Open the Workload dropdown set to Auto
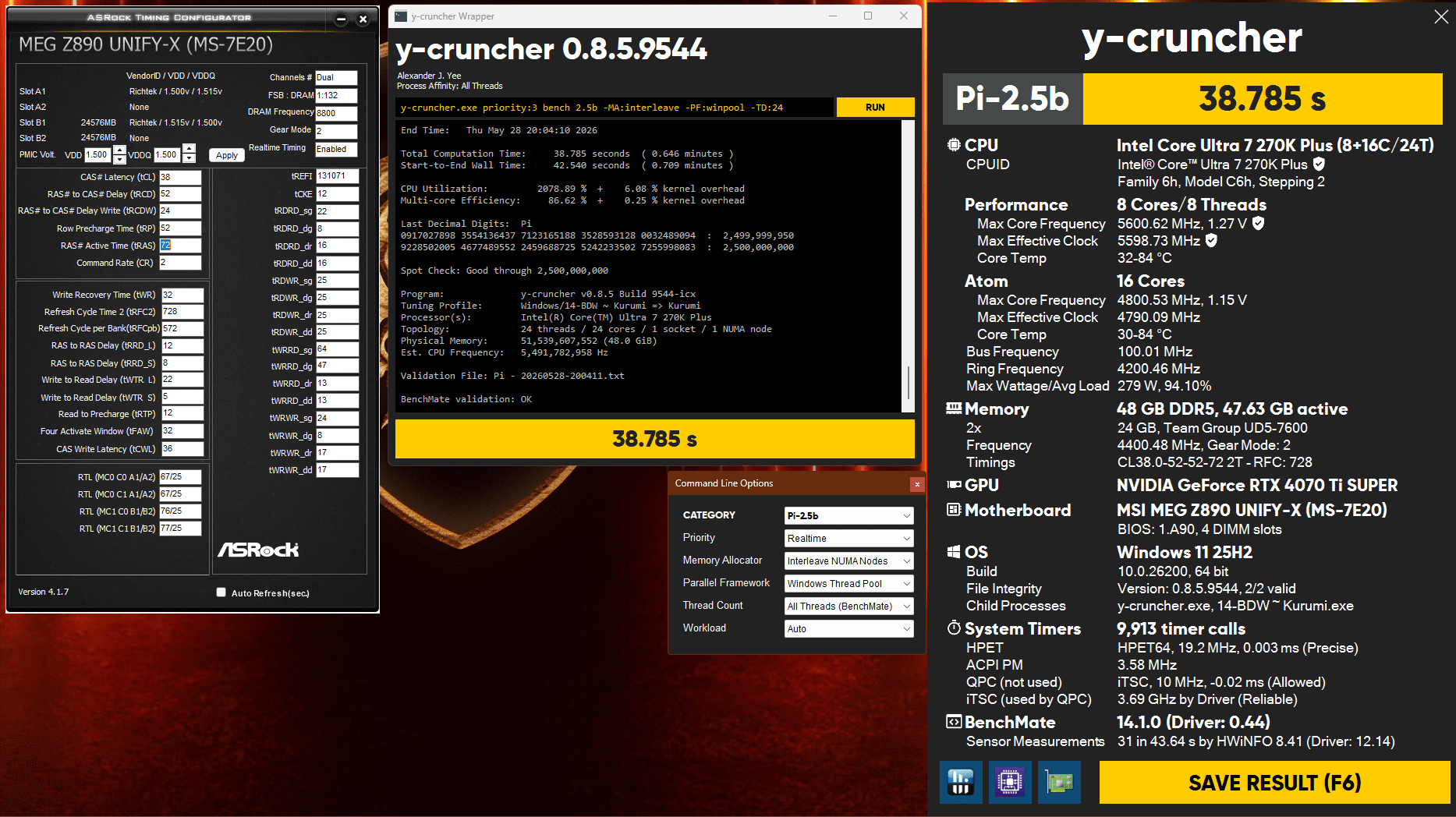This screenshot has width=1456, height=817. [x=848, y=629]
